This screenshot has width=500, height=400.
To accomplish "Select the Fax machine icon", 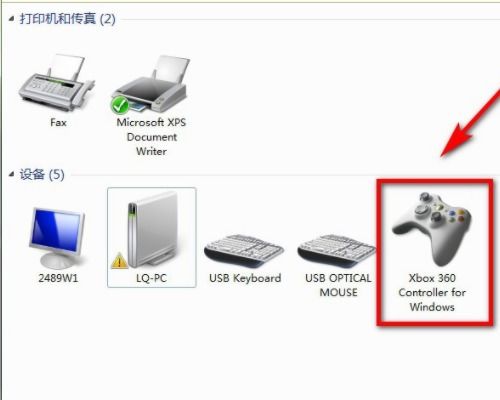I will [57, 83].
